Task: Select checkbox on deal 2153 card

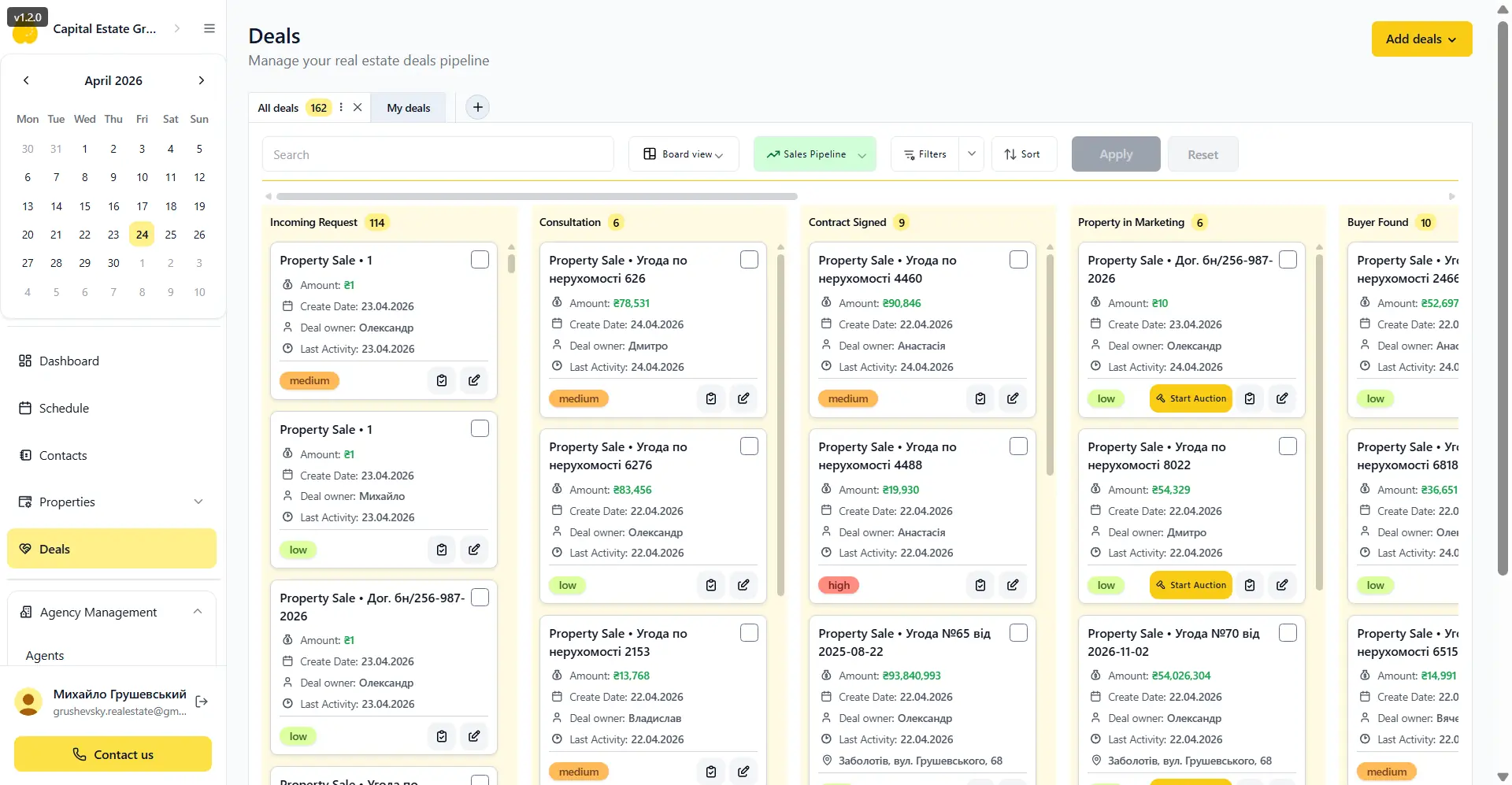Action: 749,633
